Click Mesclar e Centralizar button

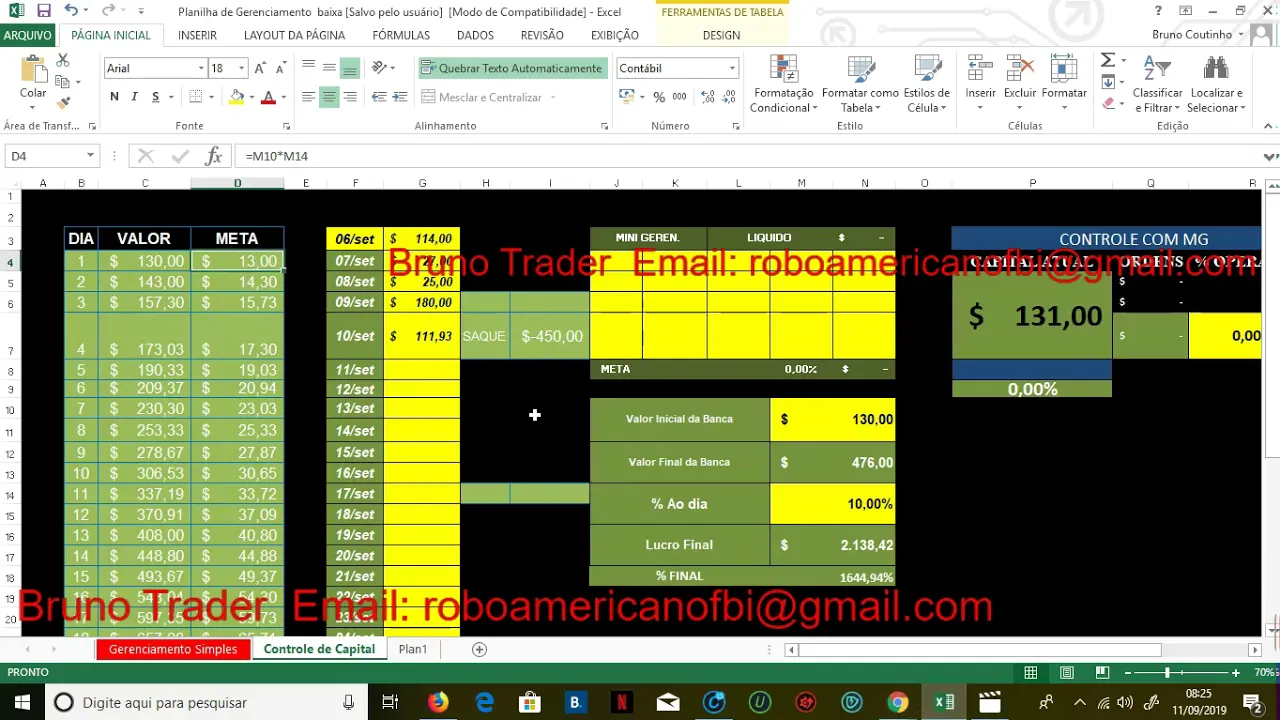[483, 97]
